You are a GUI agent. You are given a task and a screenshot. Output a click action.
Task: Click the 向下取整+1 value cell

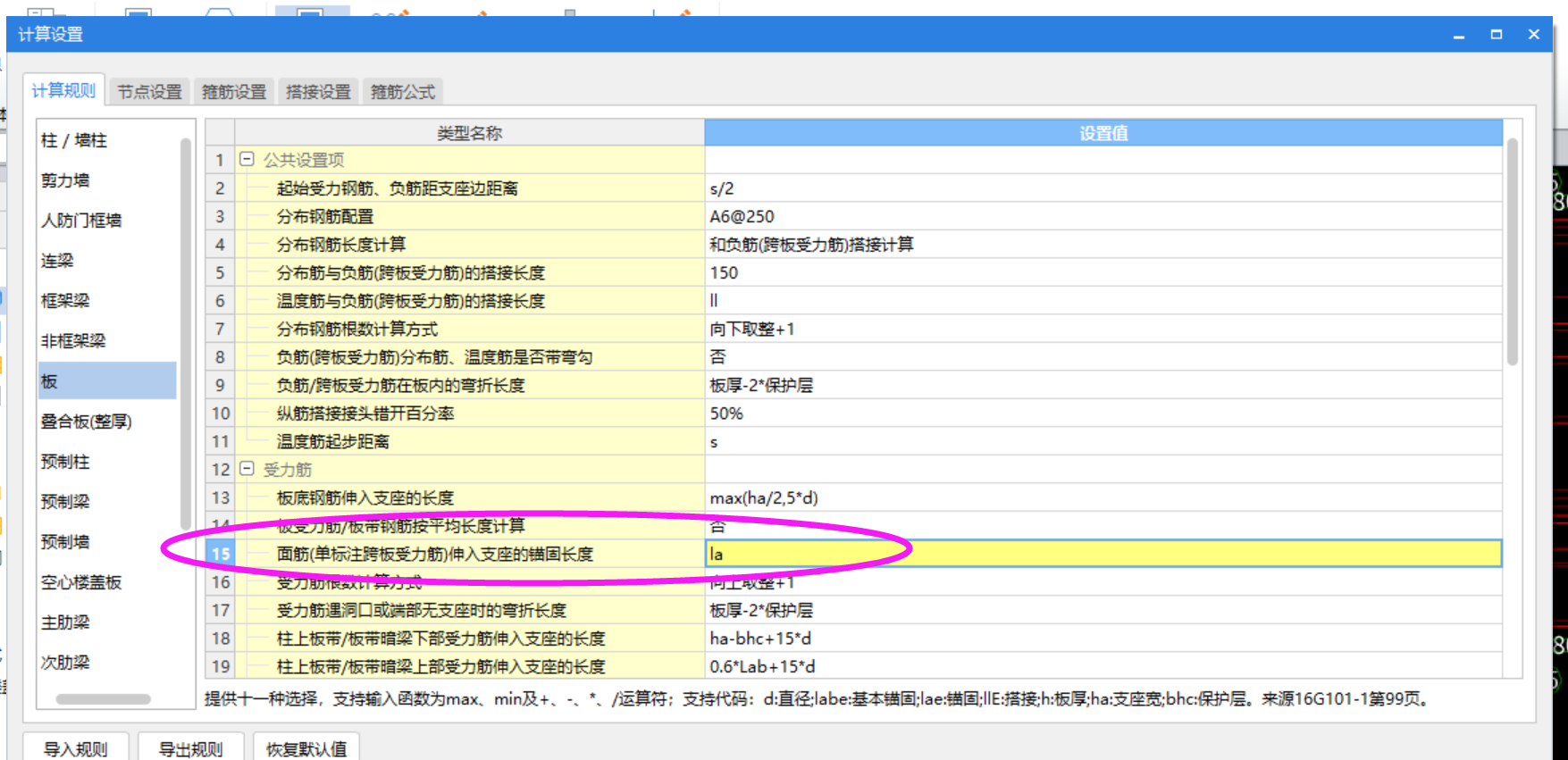coord(1103,329)
